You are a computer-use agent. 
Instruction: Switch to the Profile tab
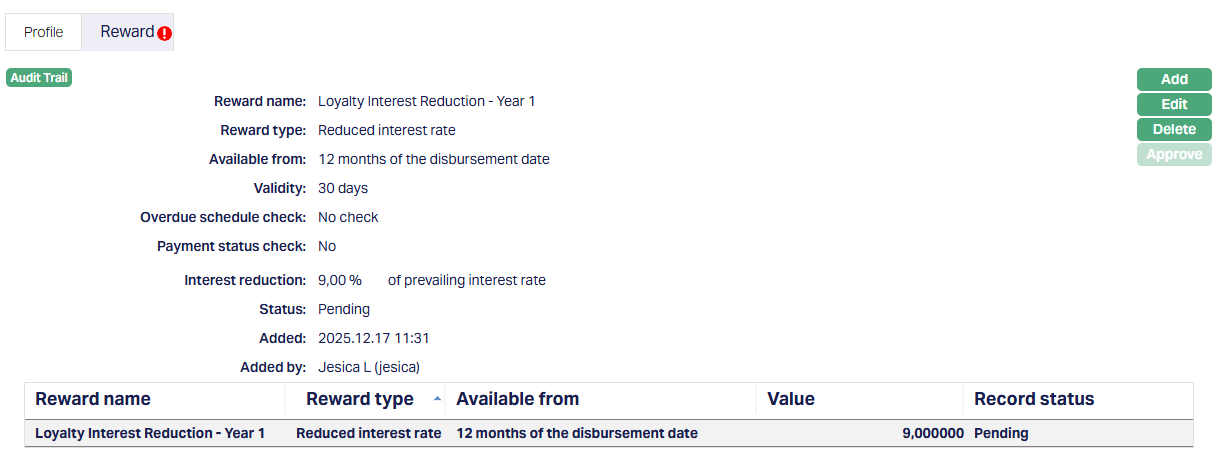click(44, 32)
